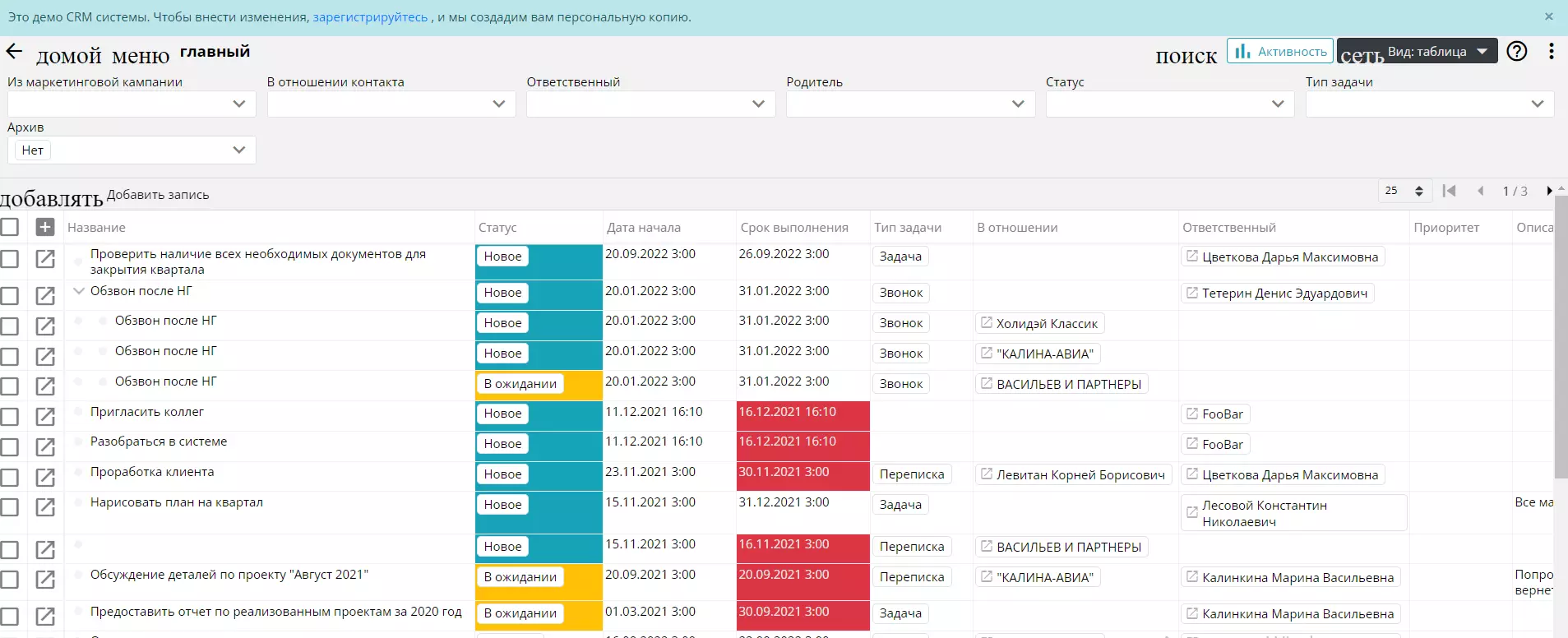The width and height of the screenshot is (1568, 638).
Task: Toggle the select-all header checkbox
Action: 9,227
